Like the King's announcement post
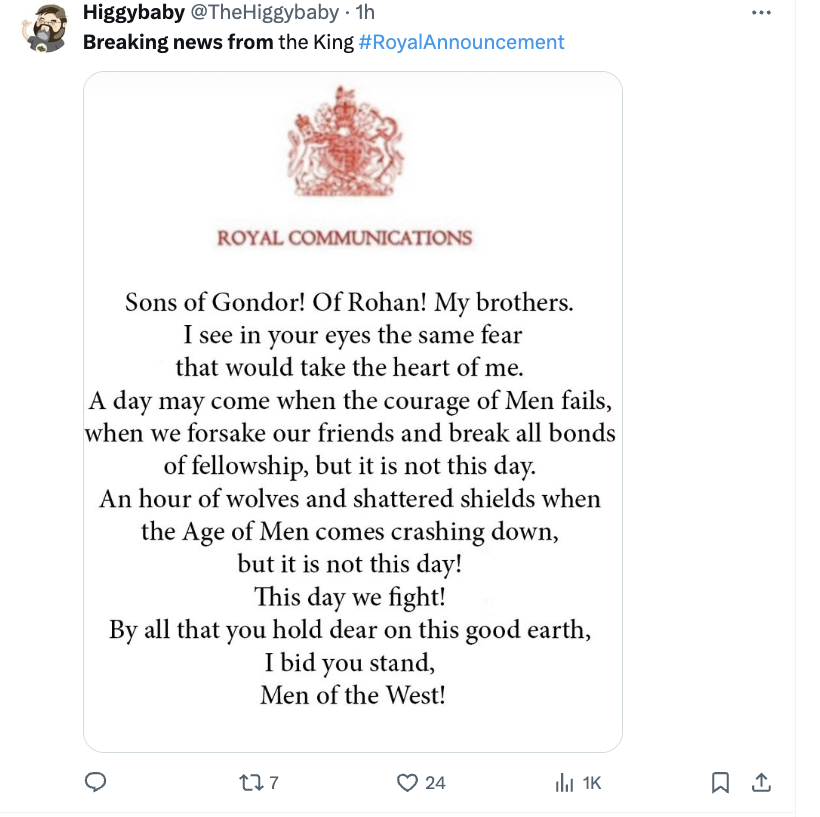Viewport: 820px width, 817px height. click(x=409, y=783)
